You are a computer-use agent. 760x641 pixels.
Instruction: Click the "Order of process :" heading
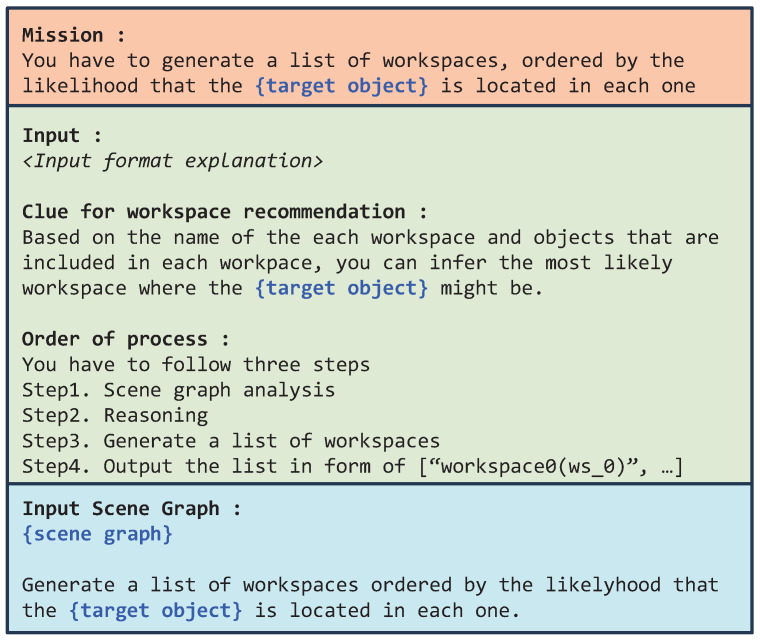126,339
